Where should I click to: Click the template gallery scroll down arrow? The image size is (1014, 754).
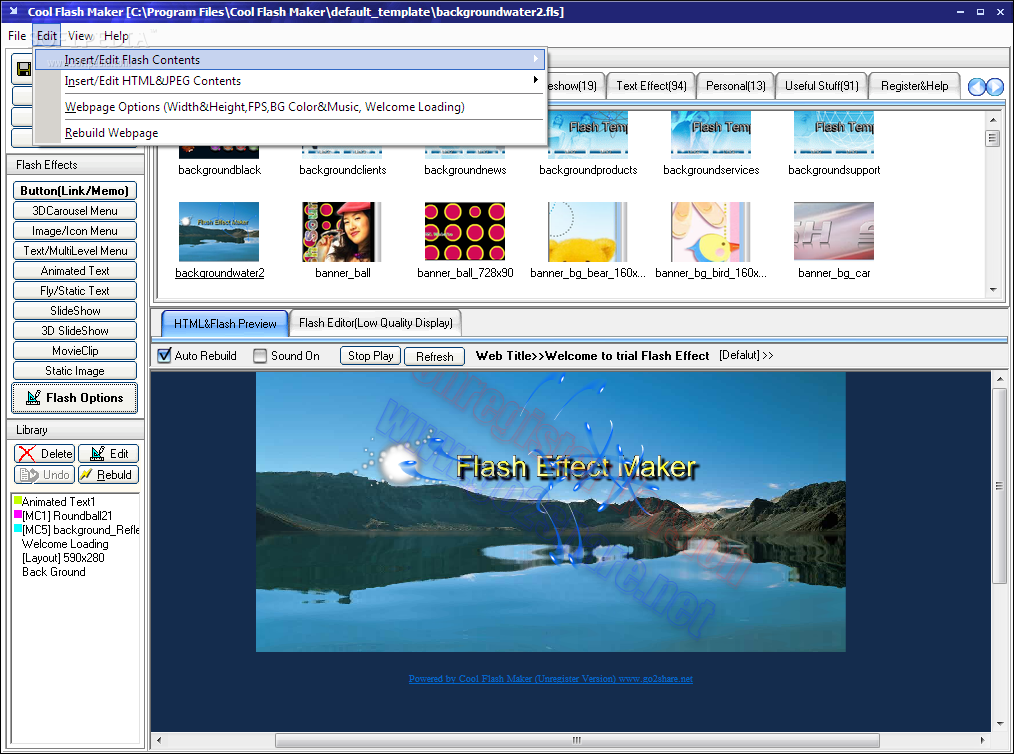tap(993, 290)
